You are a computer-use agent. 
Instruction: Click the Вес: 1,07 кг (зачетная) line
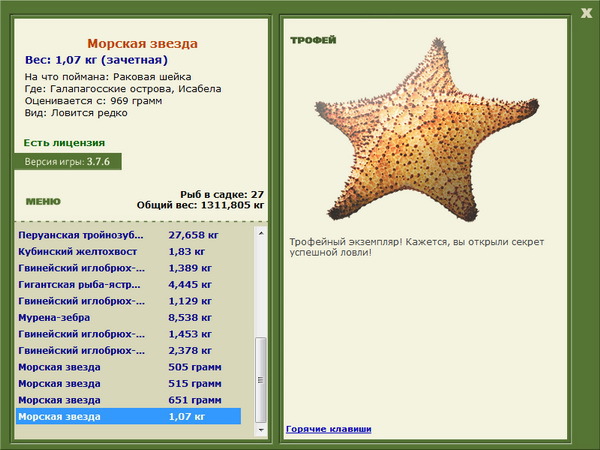pyautogui.click(x=96, y=60)
